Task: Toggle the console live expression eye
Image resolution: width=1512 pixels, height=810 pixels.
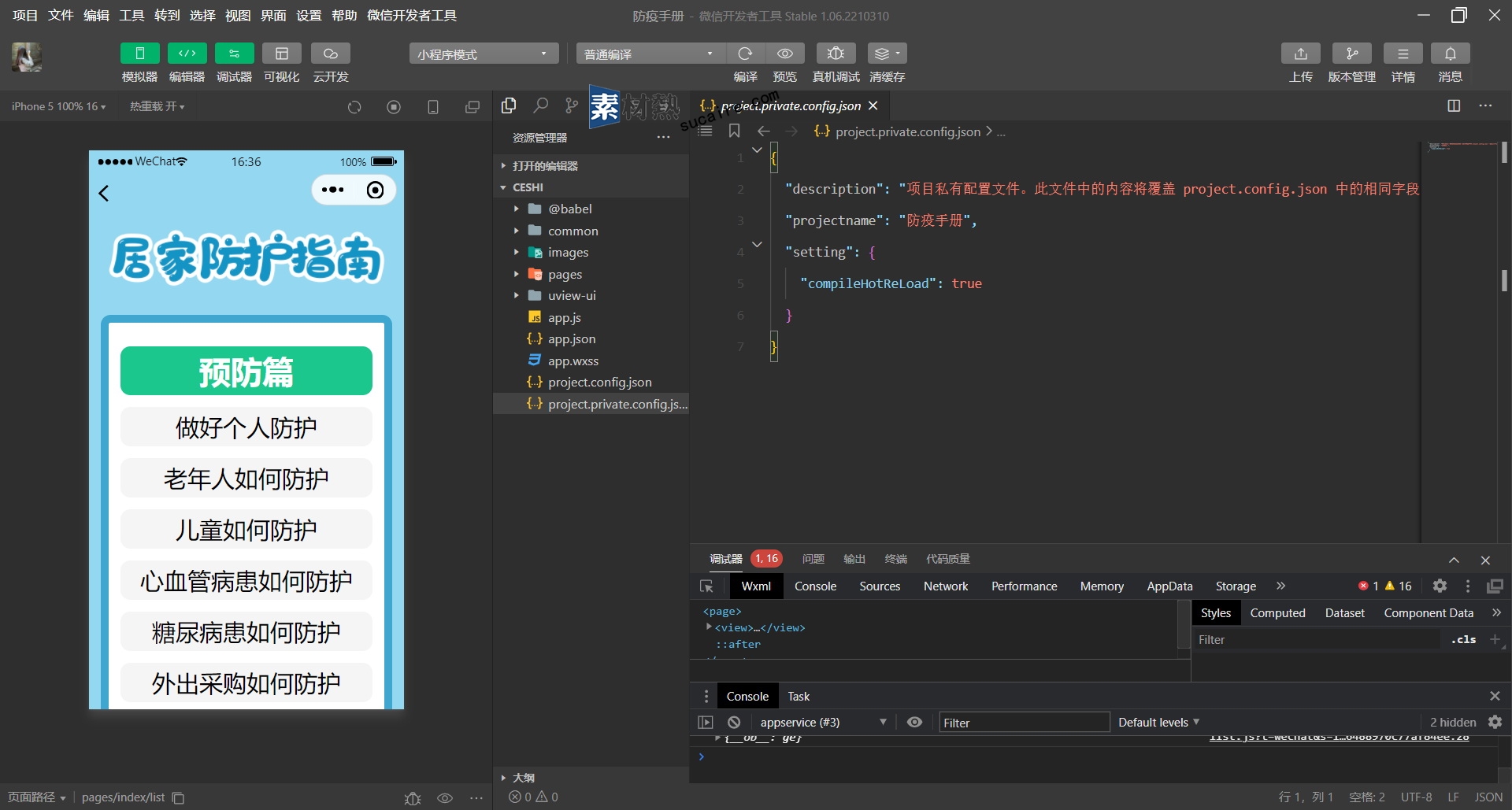Action: pos(914,722)
